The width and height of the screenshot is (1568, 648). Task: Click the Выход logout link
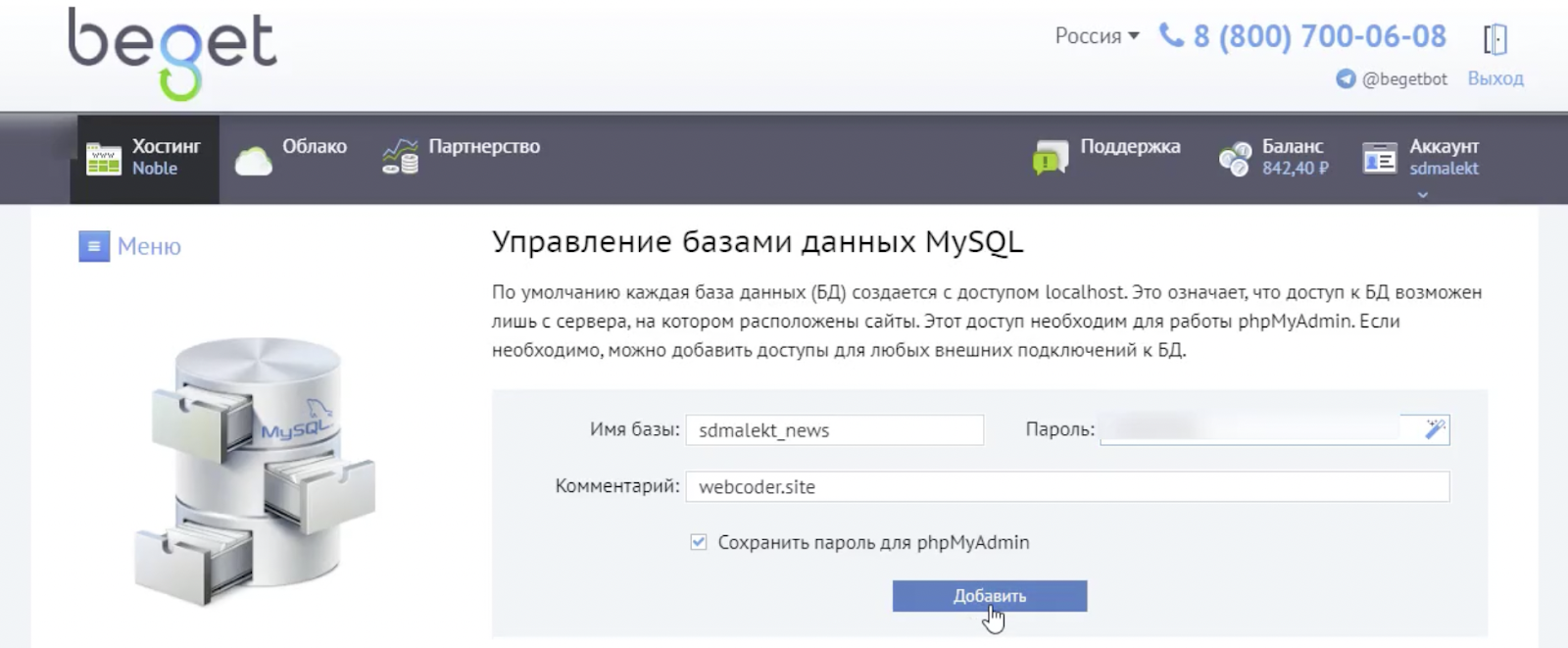pos(1495,78)
